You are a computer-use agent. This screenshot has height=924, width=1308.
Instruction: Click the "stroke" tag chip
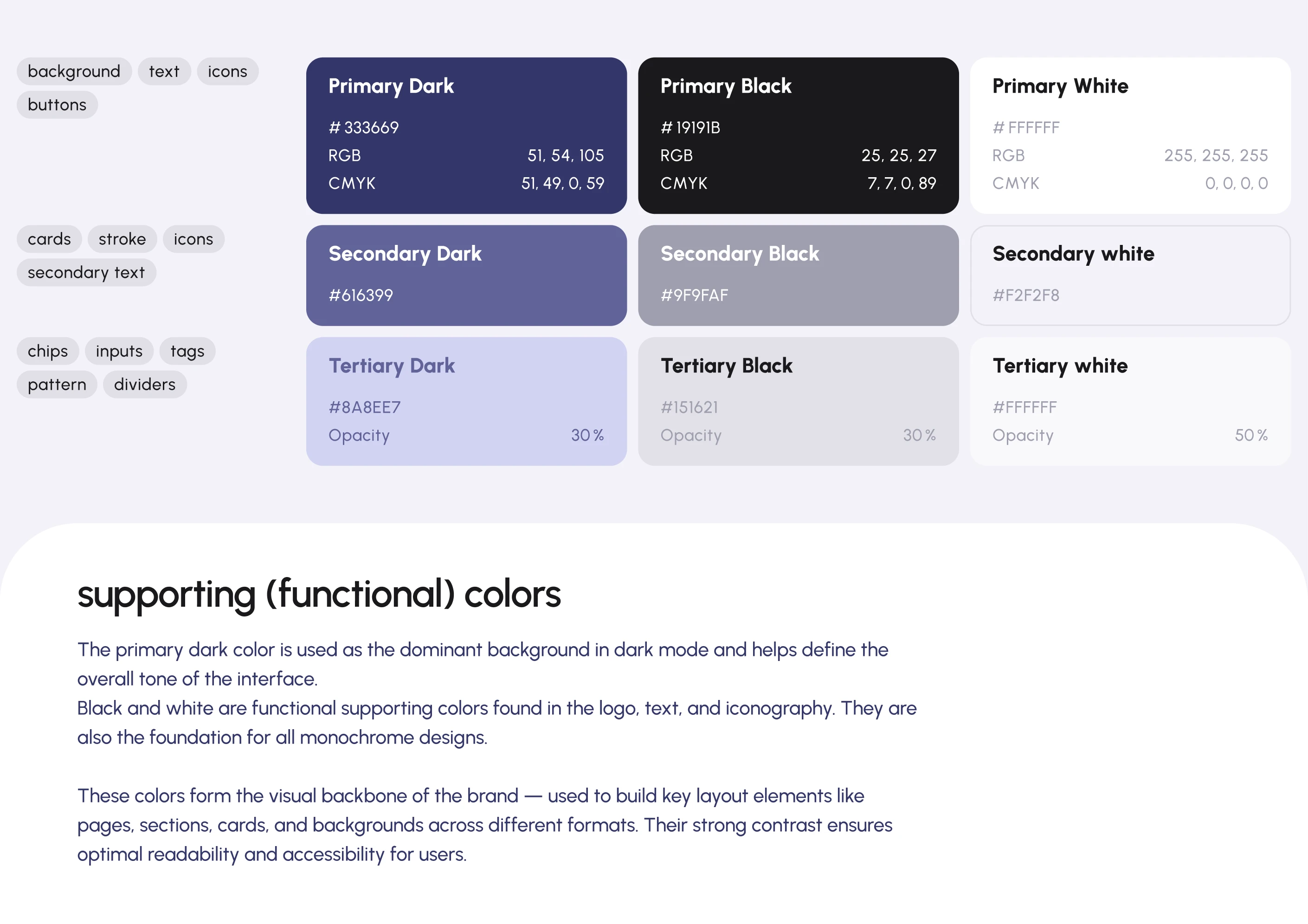point(122,239)
